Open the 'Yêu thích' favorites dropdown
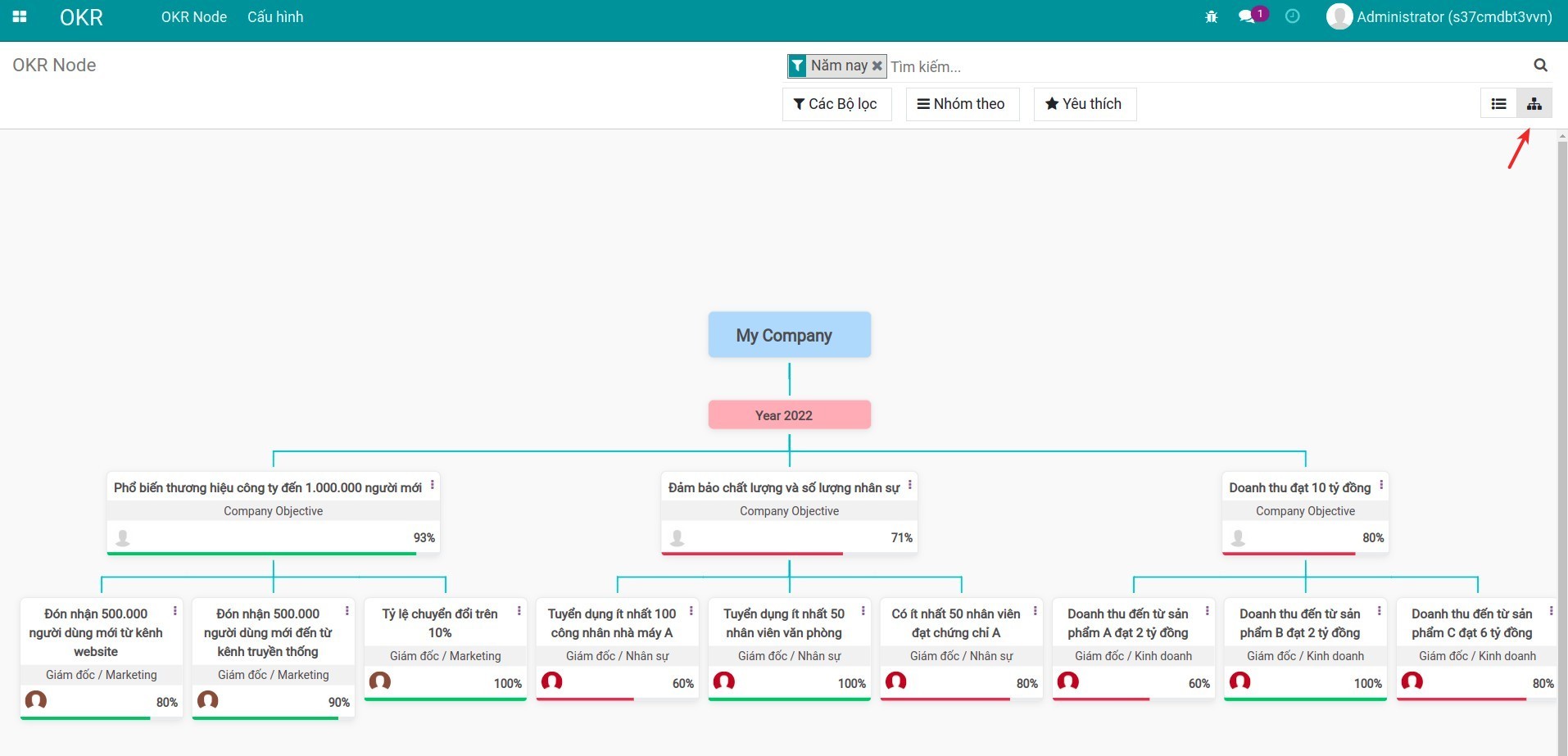The height and width of the screenshot is (756, 1568). pos(1084,104)
